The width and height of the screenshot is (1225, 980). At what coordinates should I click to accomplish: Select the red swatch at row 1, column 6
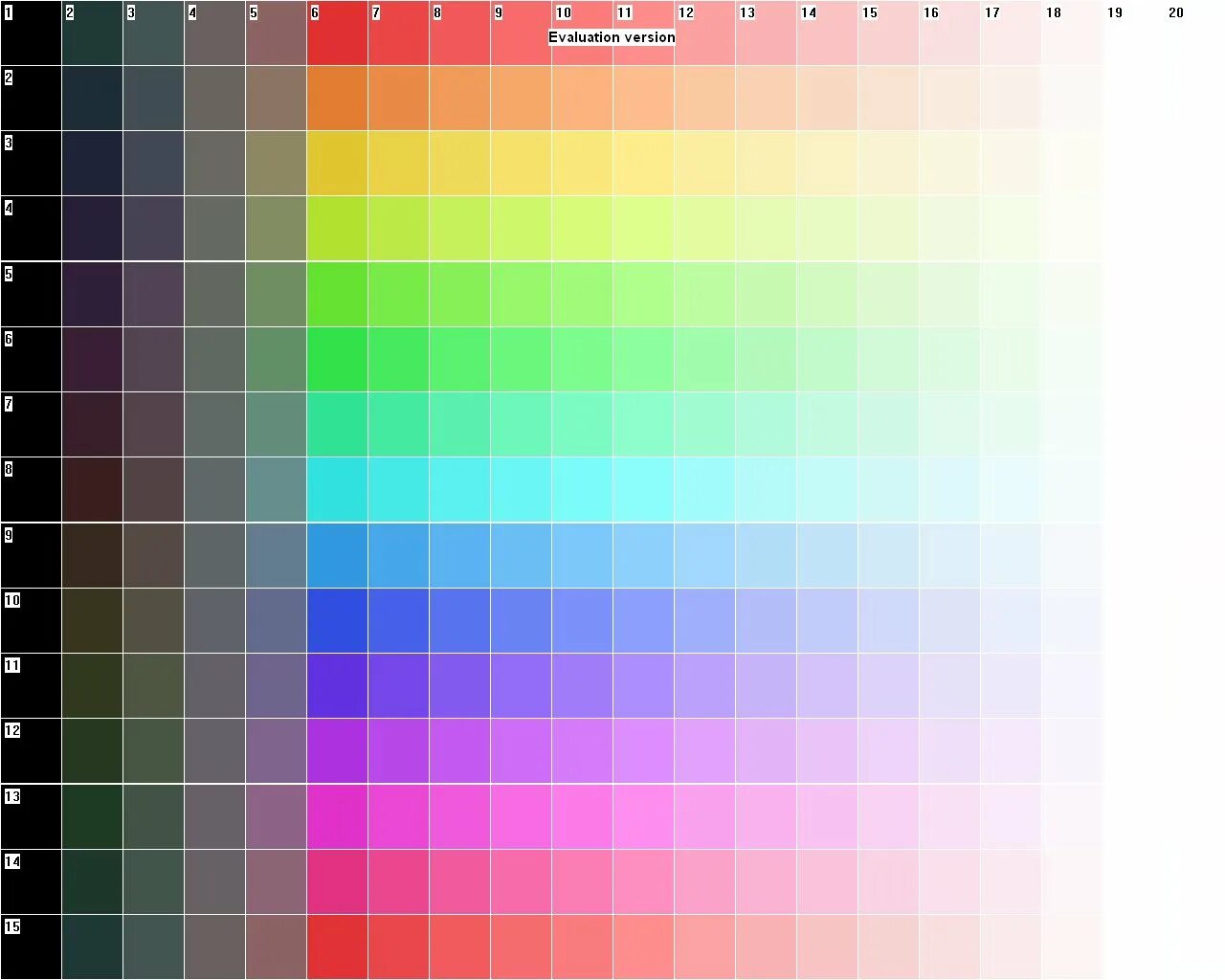tap(337, 33)
